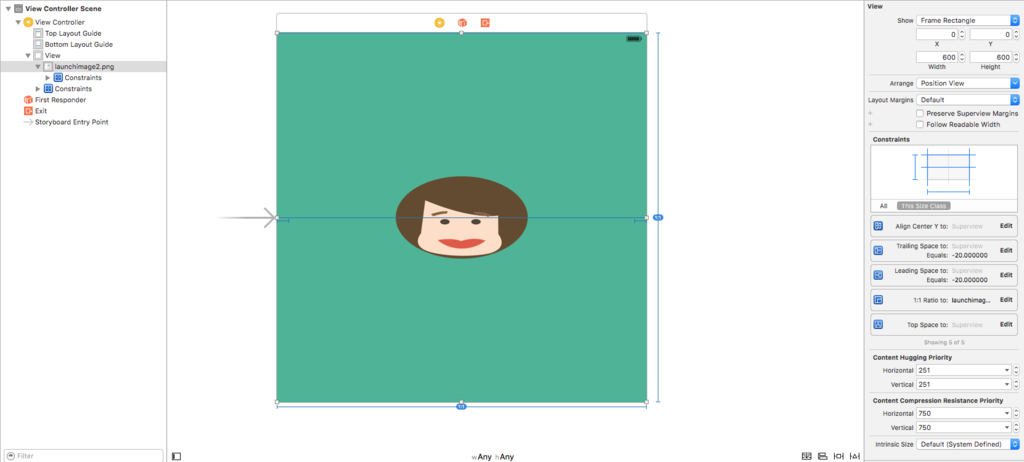Open the Resolve Auto Layout Issues button
This screenshot has width=1024, height=462.
click(x=854, y=456)
